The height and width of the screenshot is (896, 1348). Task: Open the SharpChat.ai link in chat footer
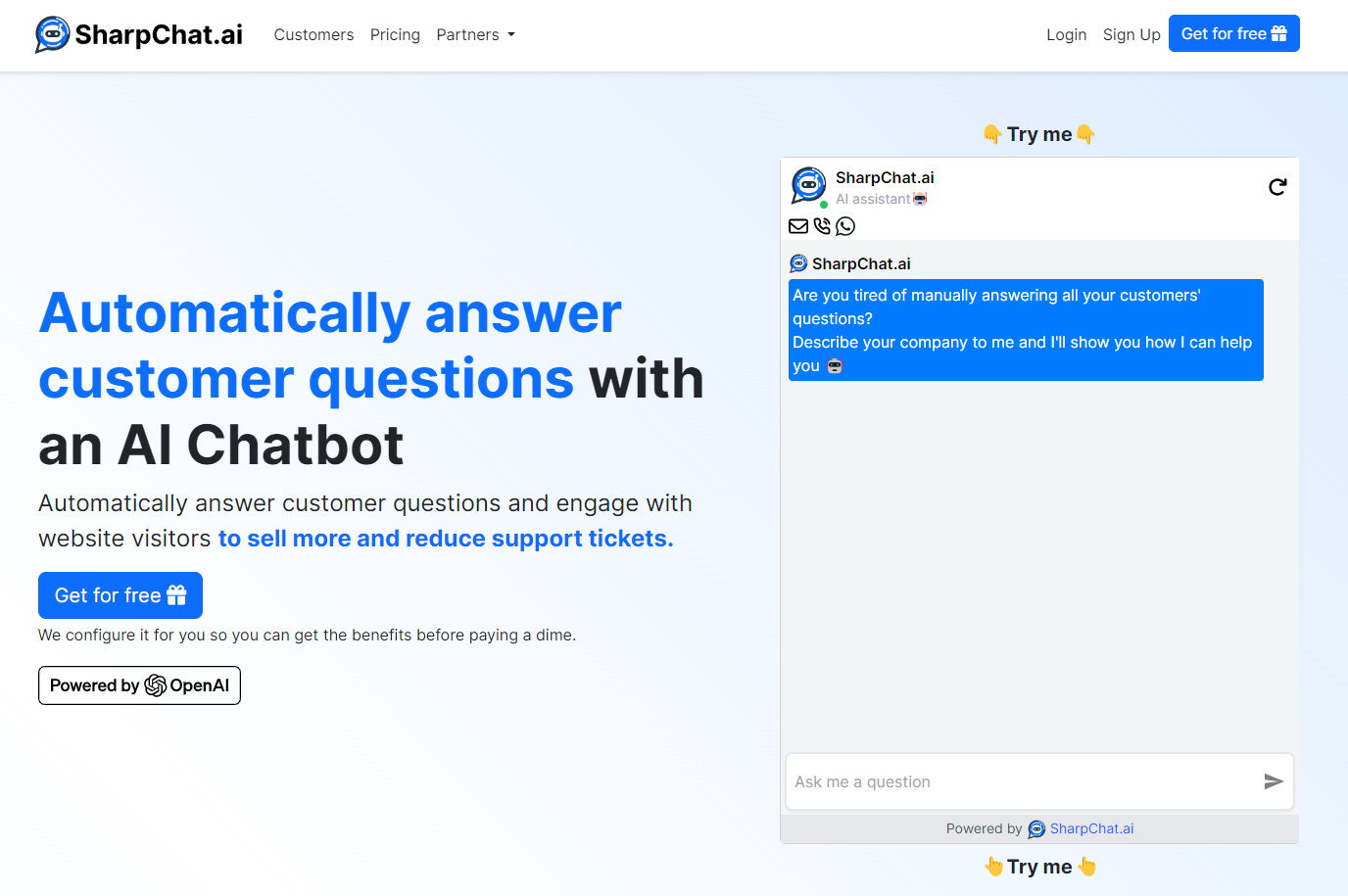(x=1091, y=828)
